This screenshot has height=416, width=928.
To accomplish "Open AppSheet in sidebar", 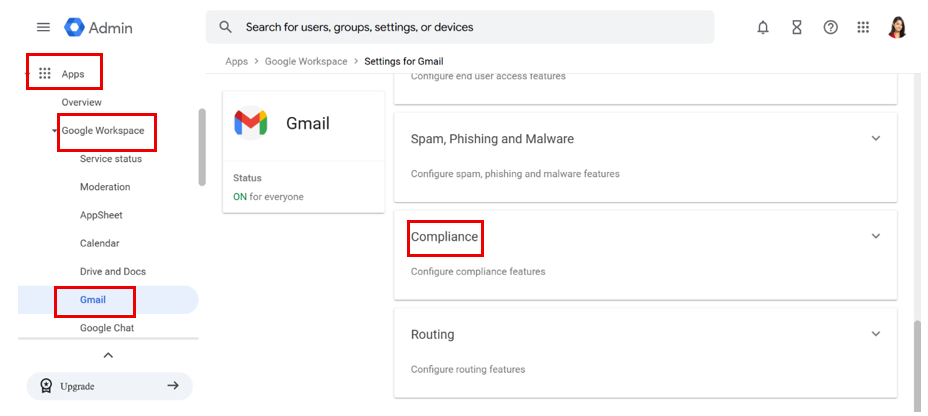I will point(101,215).
